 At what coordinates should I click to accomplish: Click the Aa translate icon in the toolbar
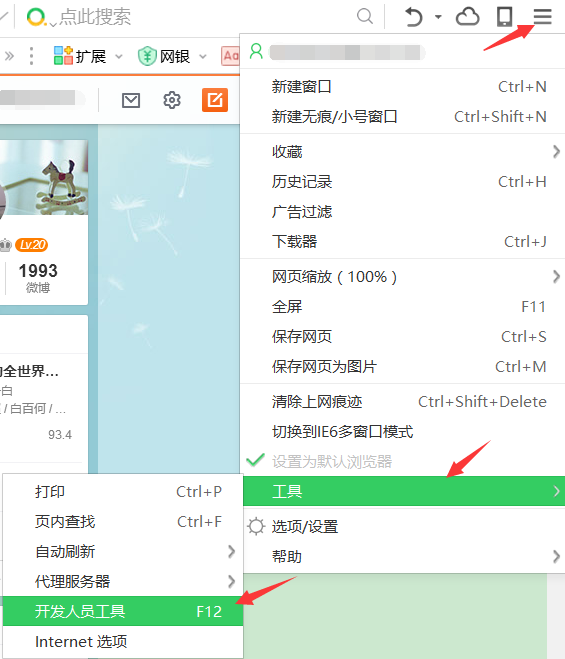230,55
